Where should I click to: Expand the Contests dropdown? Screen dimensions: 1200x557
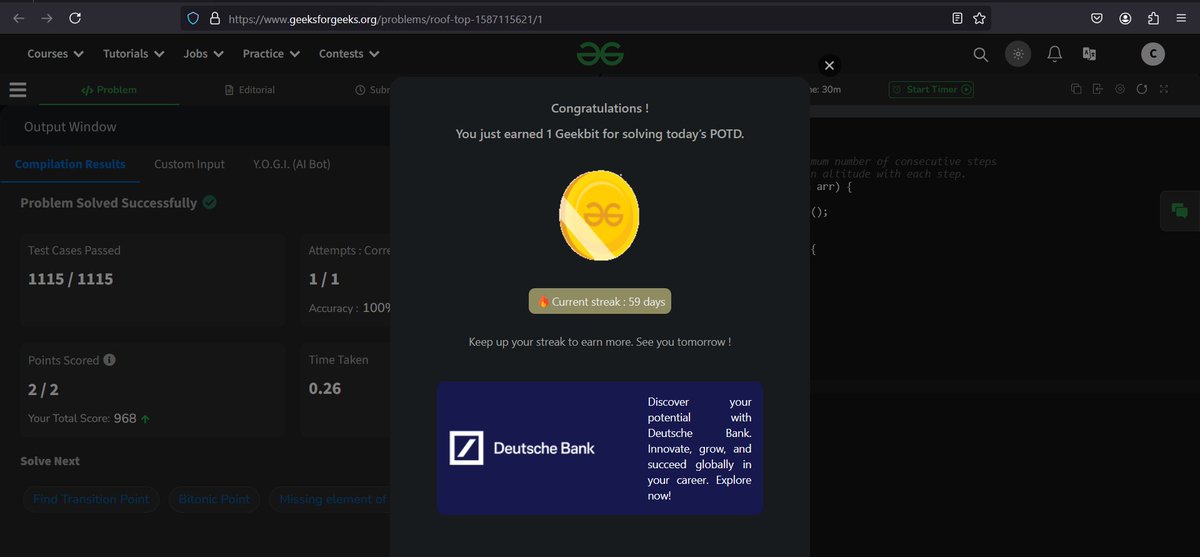point(349,54)
